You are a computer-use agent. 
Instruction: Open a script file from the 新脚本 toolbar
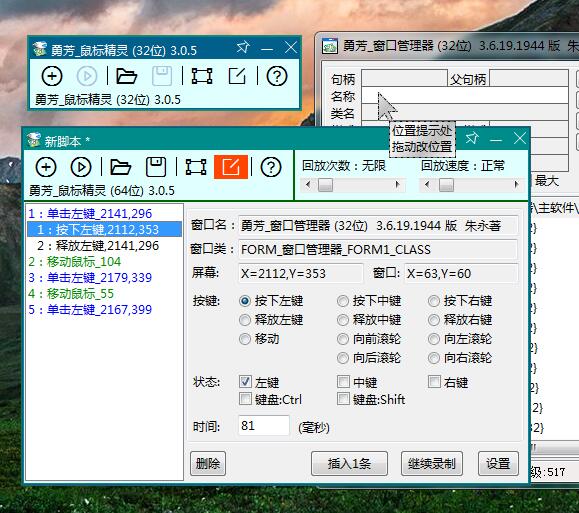(120, 167)
